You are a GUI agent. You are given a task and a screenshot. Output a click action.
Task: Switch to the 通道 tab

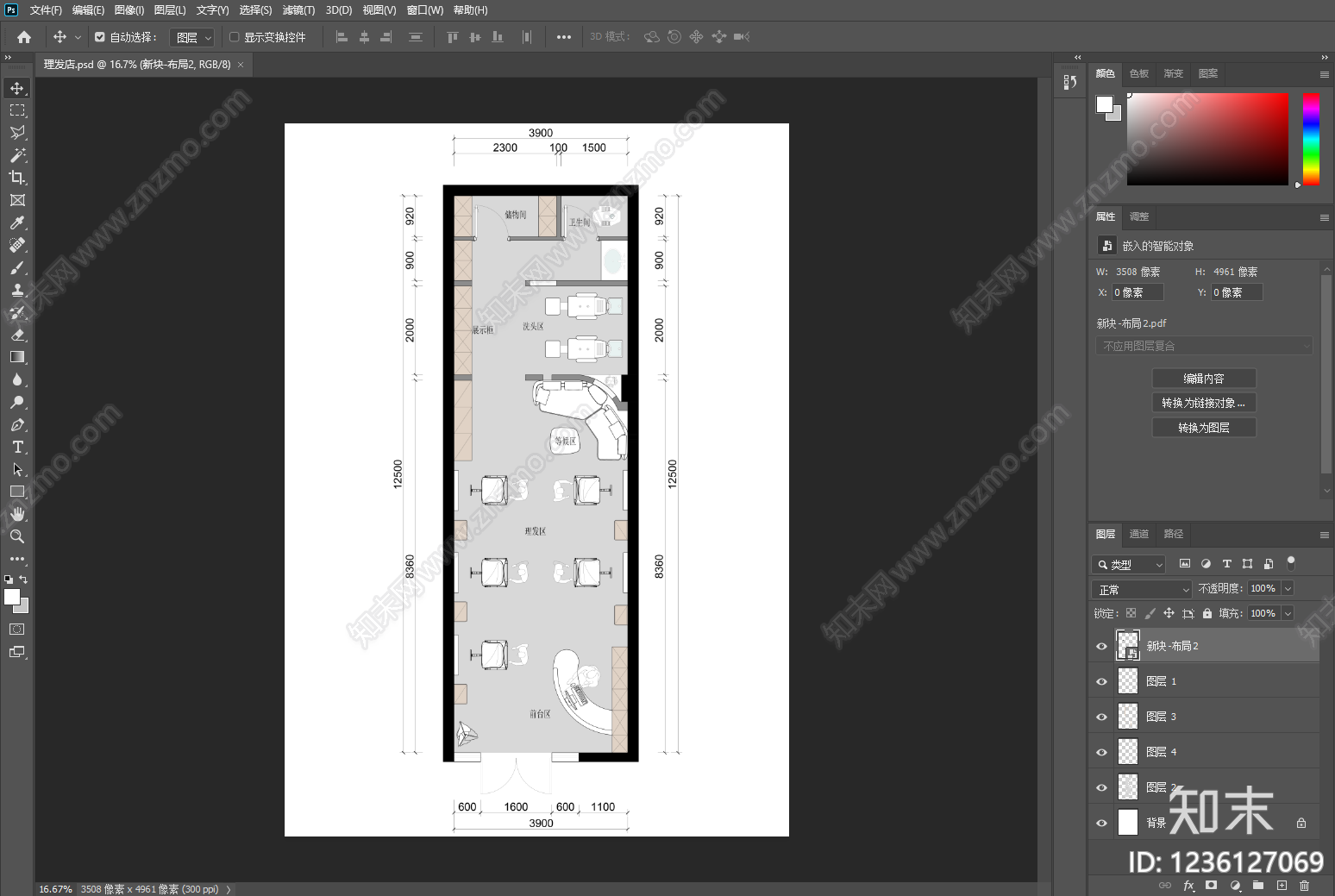[x=1139, y=534]
